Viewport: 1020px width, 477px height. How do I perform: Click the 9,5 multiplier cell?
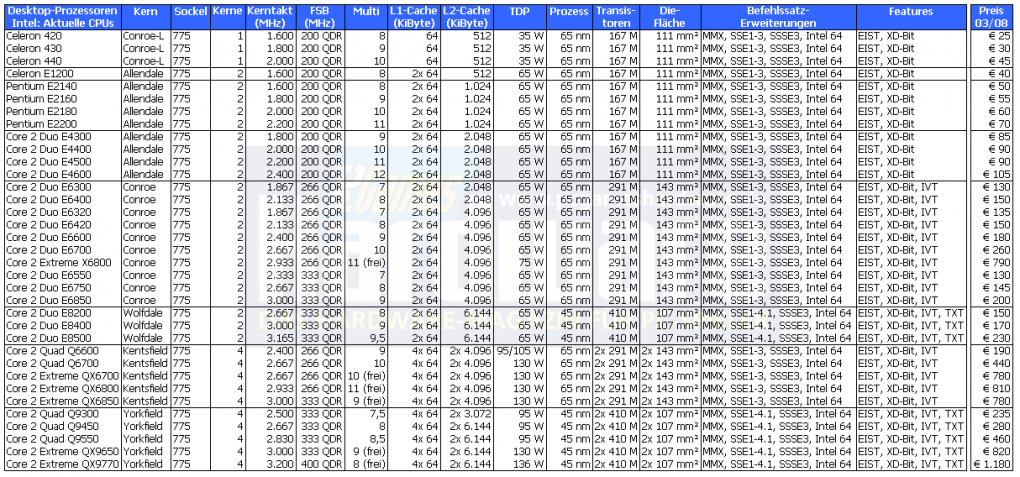(x=378, y=338)
